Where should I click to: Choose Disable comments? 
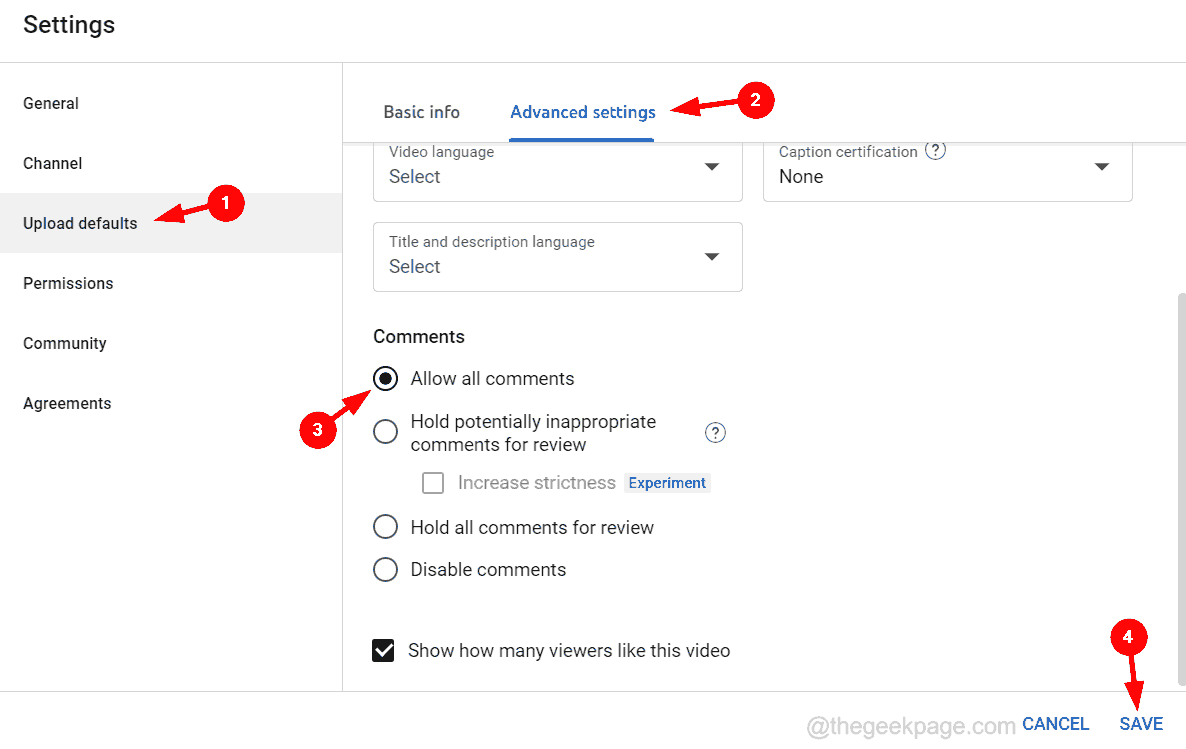385,569
